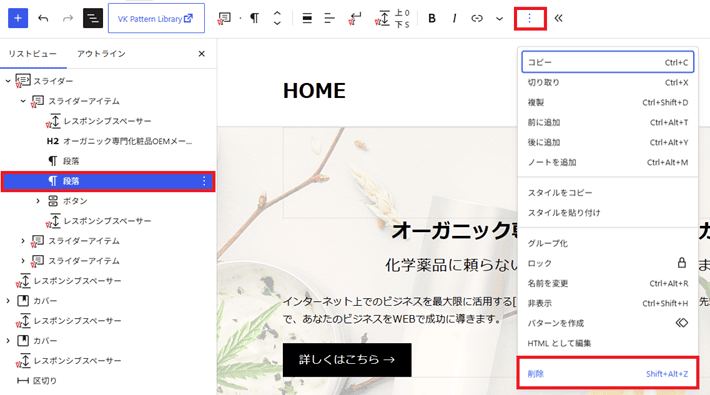Screen dimensions: 710x395
Task: Select the H2 オーガニック専門化粧品OEM heading row
Action: pyautogui.click(x=108, y=141)
